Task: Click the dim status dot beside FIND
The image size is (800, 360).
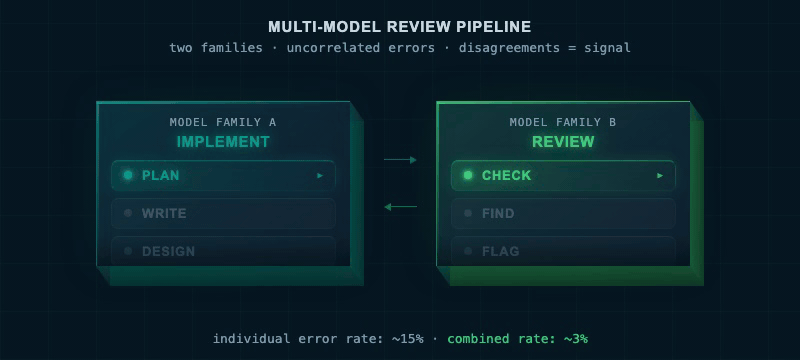Action: [468, 213]
